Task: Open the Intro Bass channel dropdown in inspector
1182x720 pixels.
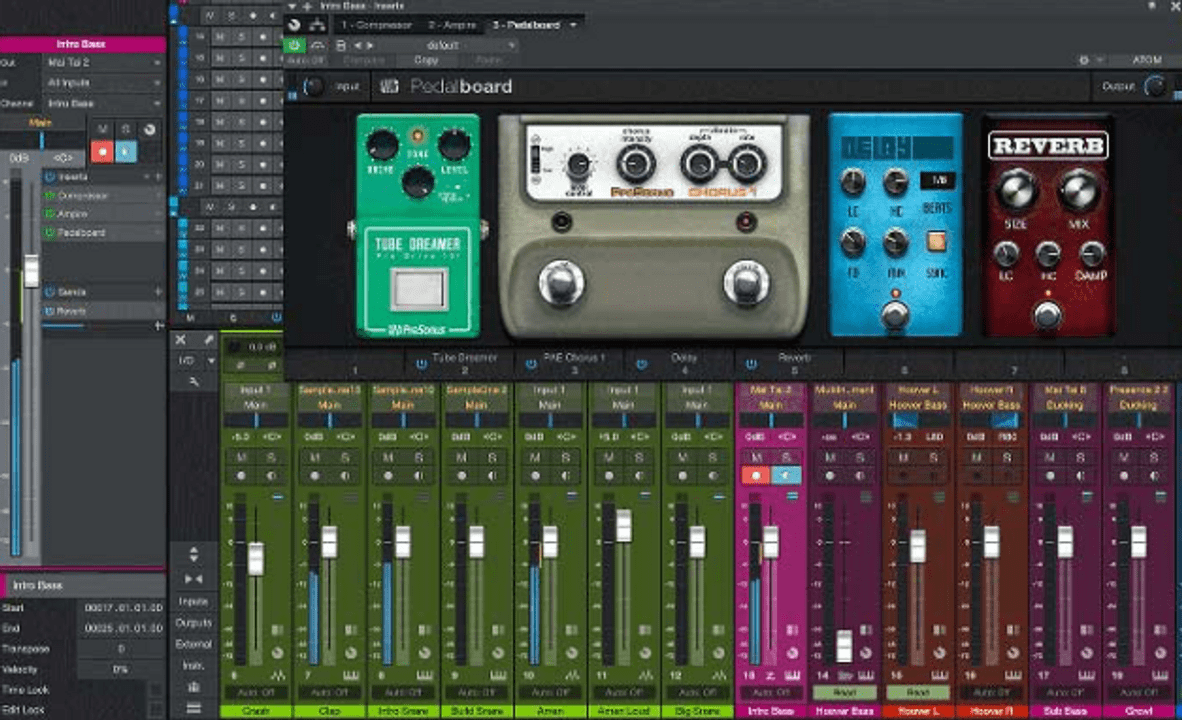Action: [x=103, y=103]
